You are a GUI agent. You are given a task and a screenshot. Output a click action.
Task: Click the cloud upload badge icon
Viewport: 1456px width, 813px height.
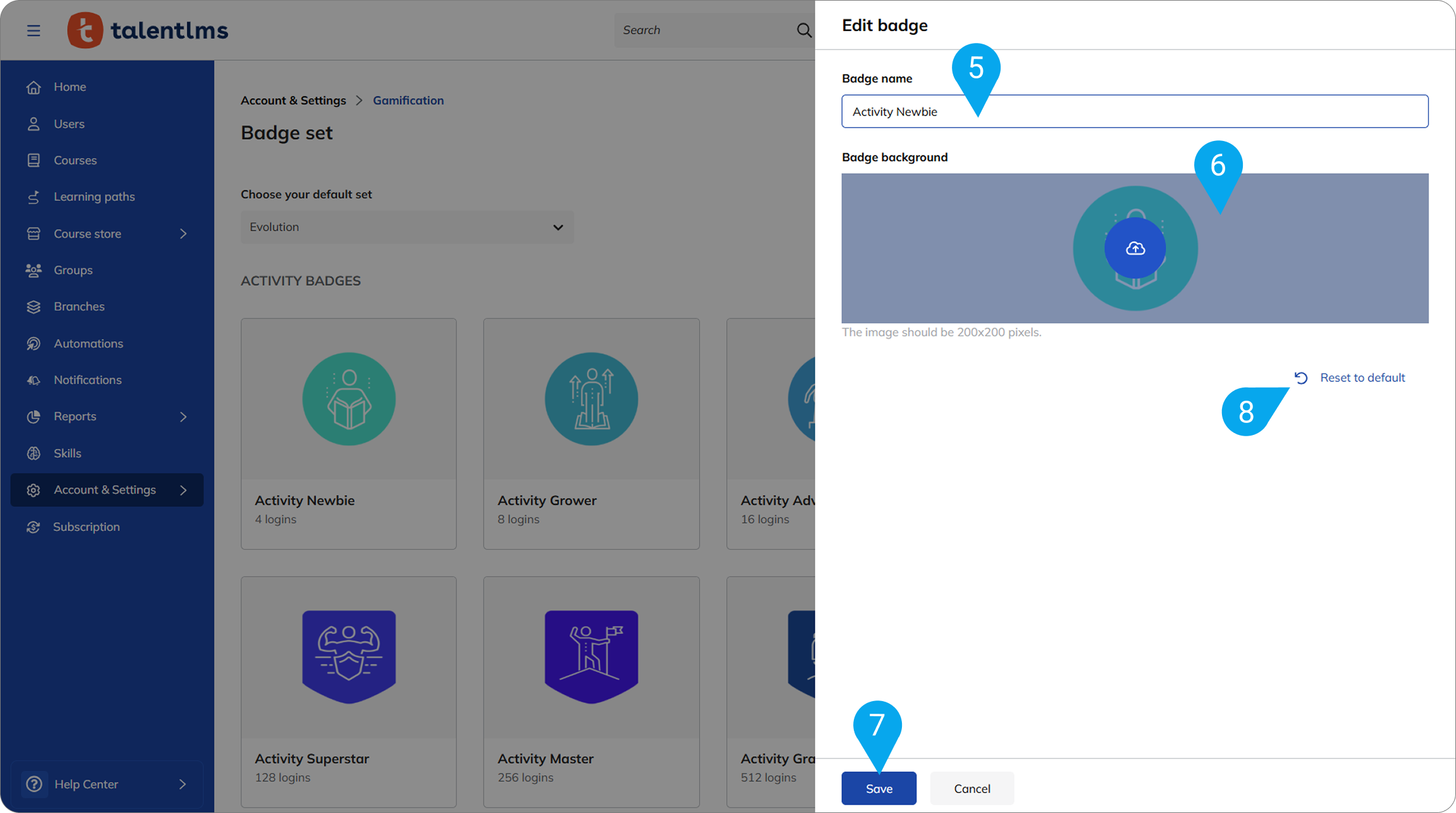click(x=1135, y=248)
